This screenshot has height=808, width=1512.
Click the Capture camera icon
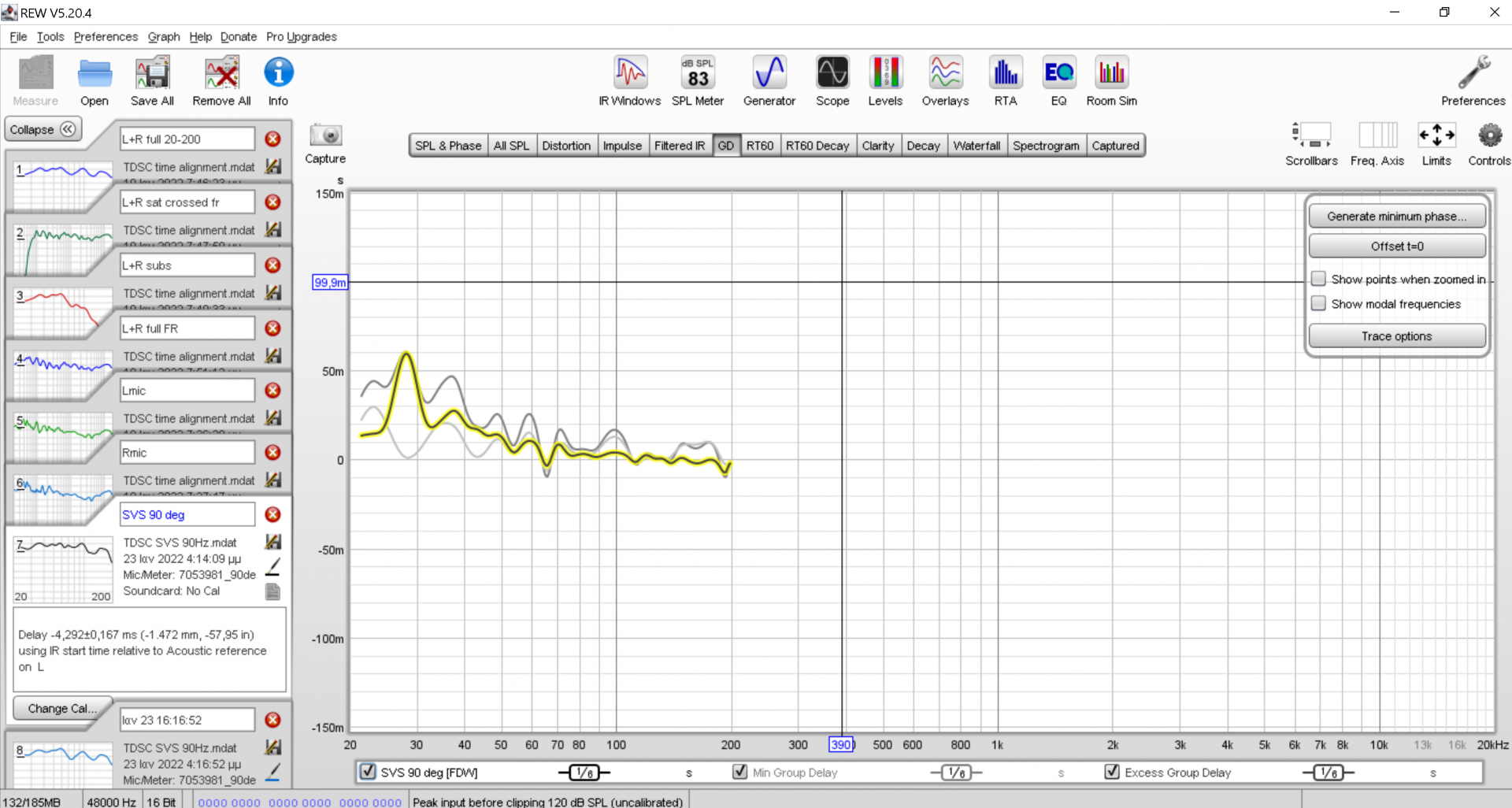pos(325,136)
